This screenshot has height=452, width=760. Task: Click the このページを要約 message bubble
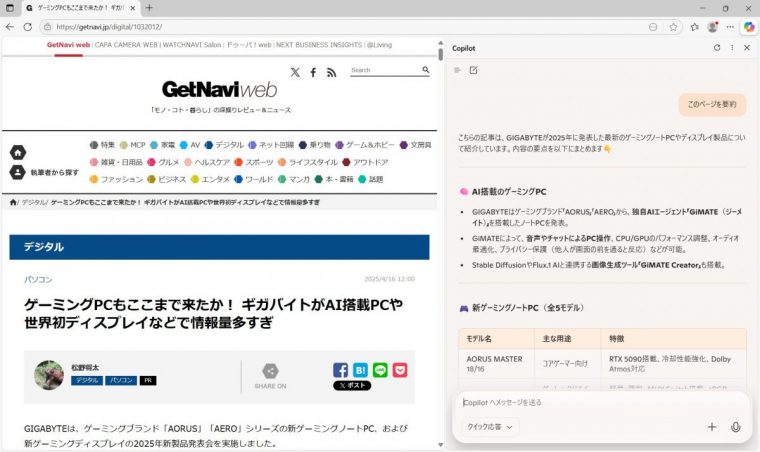click(712, 104)
